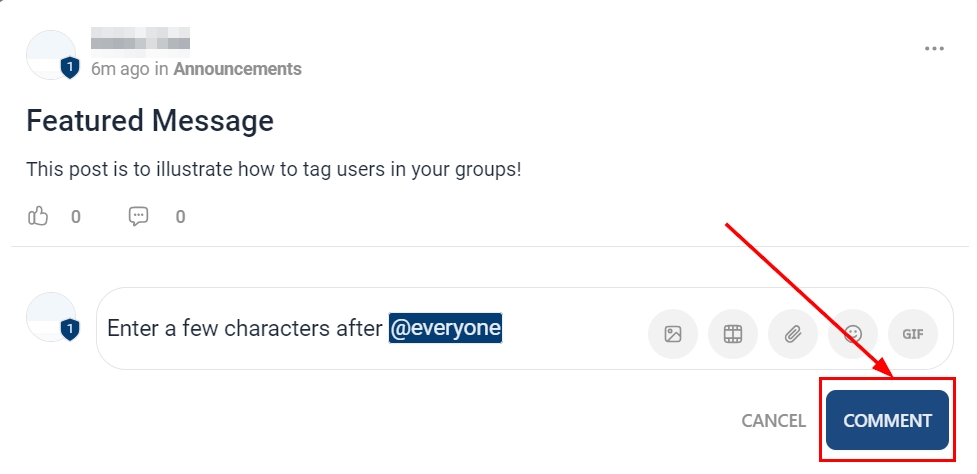Attach a file with the paperclip icon

793,333
